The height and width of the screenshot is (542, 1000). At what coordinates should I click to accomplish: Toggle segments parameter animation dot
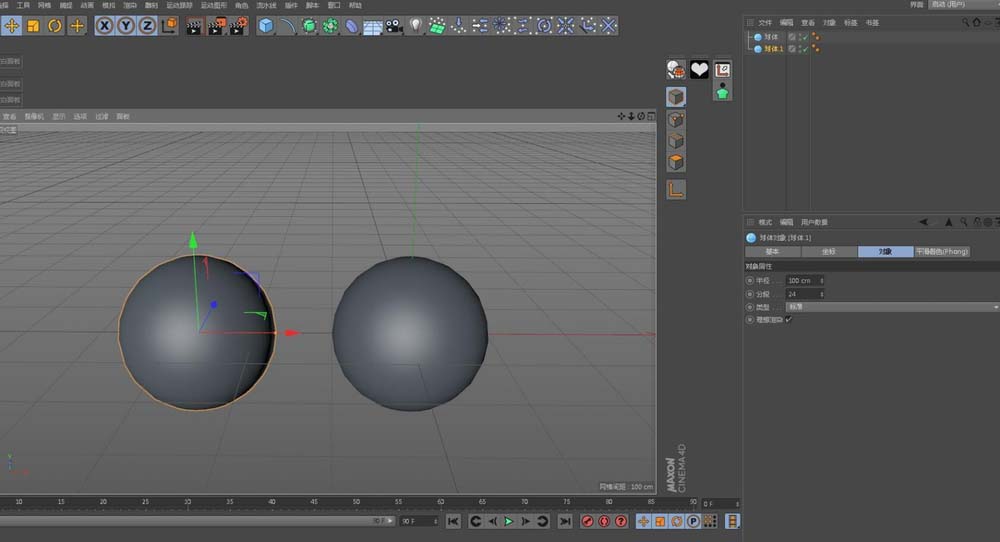[750, 294]
